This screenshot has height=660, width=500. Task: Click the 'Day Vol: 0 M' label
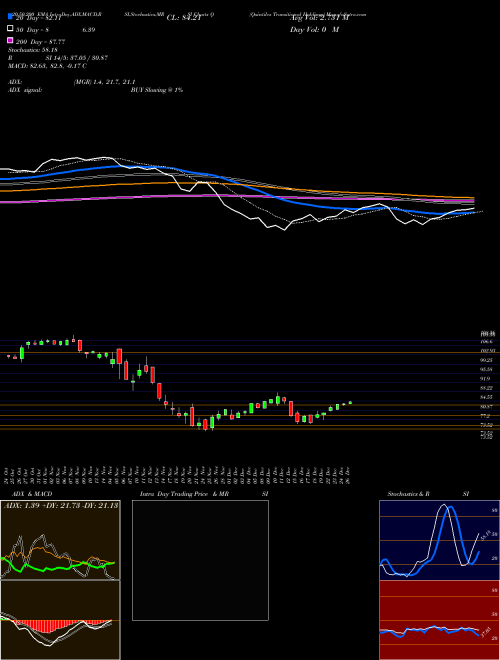(314, 29)
